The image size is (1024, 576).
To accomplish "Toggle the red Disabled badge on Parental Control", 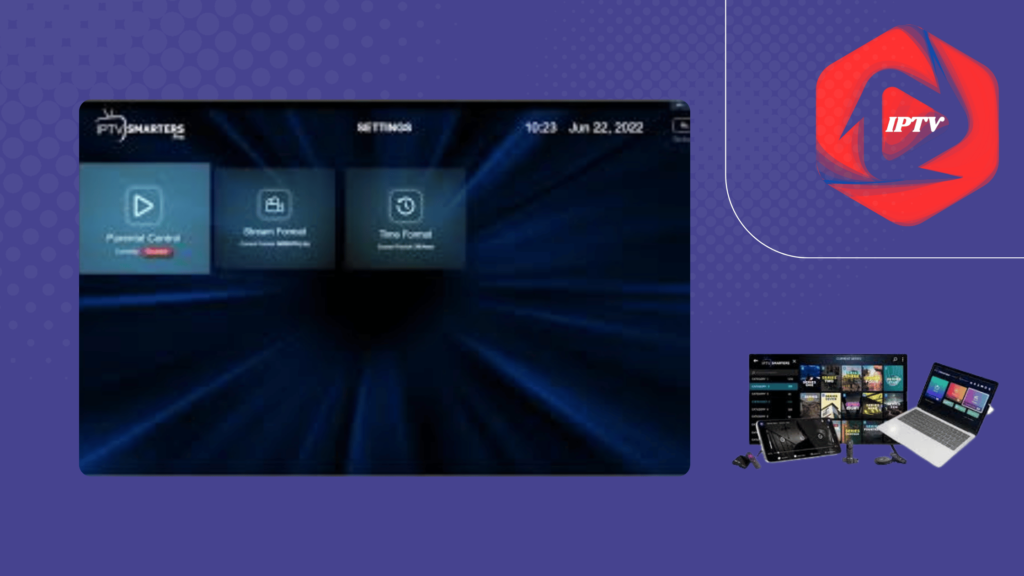I will point(158,254).
